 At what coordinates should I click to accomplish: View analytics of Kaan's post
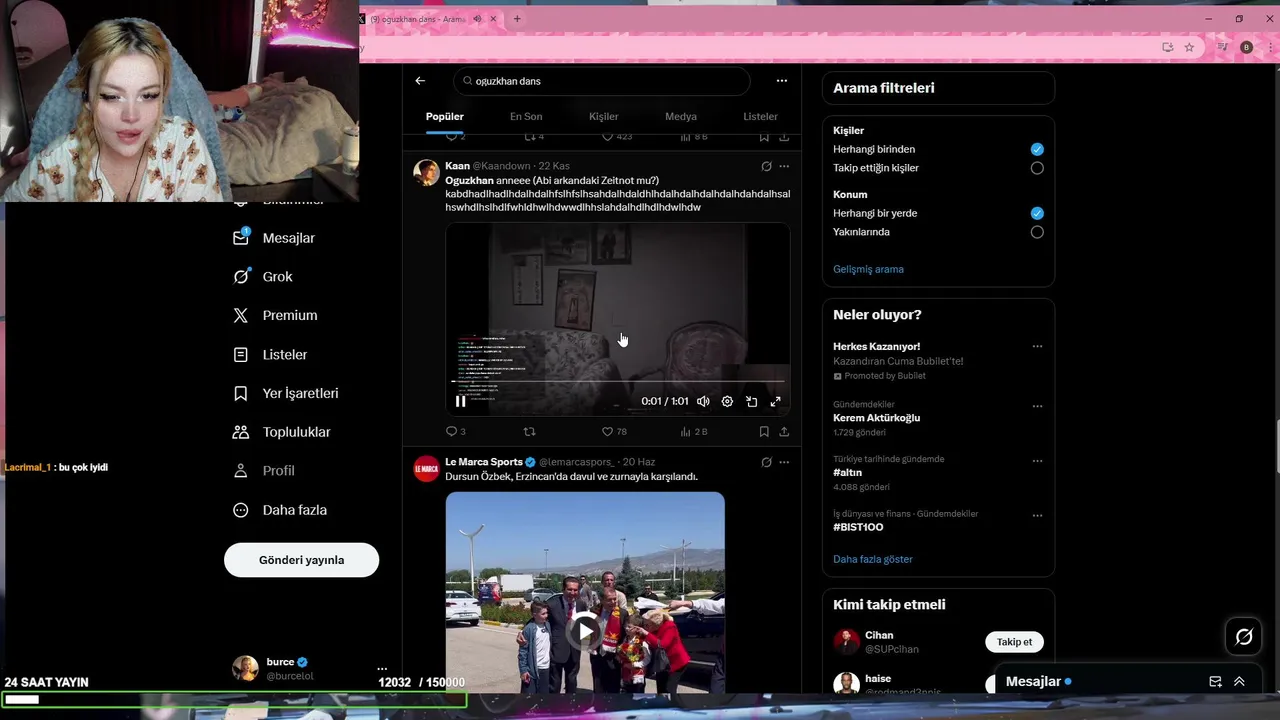tap(693, 432)
